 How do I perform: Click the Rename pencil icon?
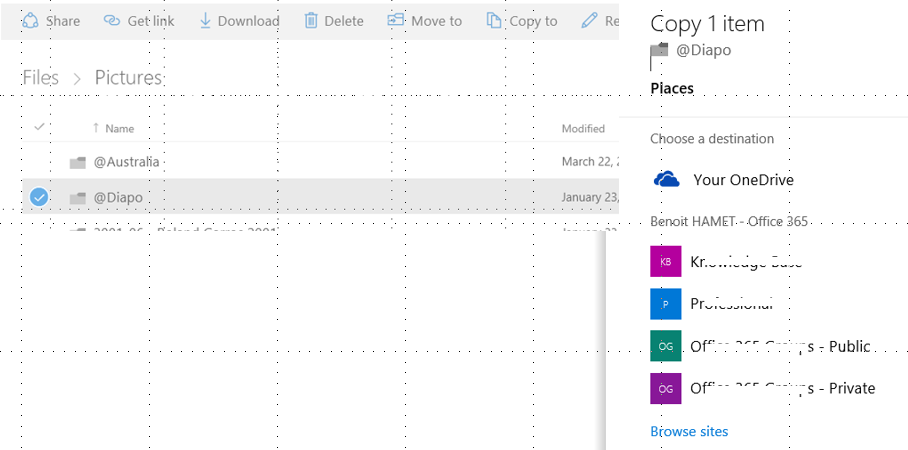[590, 20]
